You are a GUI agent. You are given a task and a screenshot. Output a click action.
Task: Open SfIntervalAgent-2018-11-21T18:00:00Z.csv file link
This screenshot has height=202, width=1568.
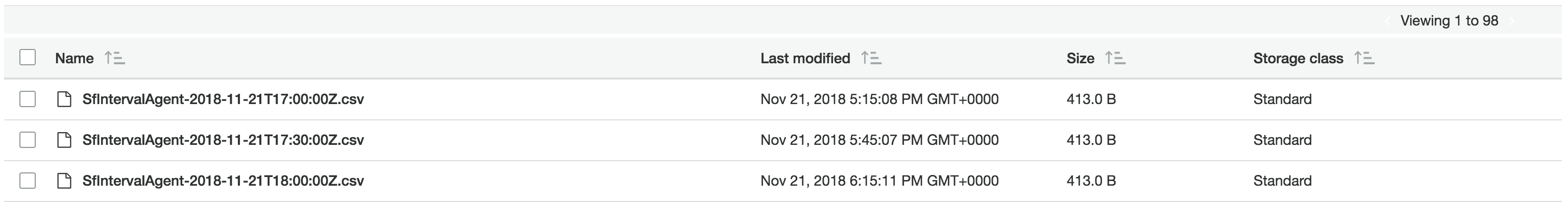(x=223, y=181)
